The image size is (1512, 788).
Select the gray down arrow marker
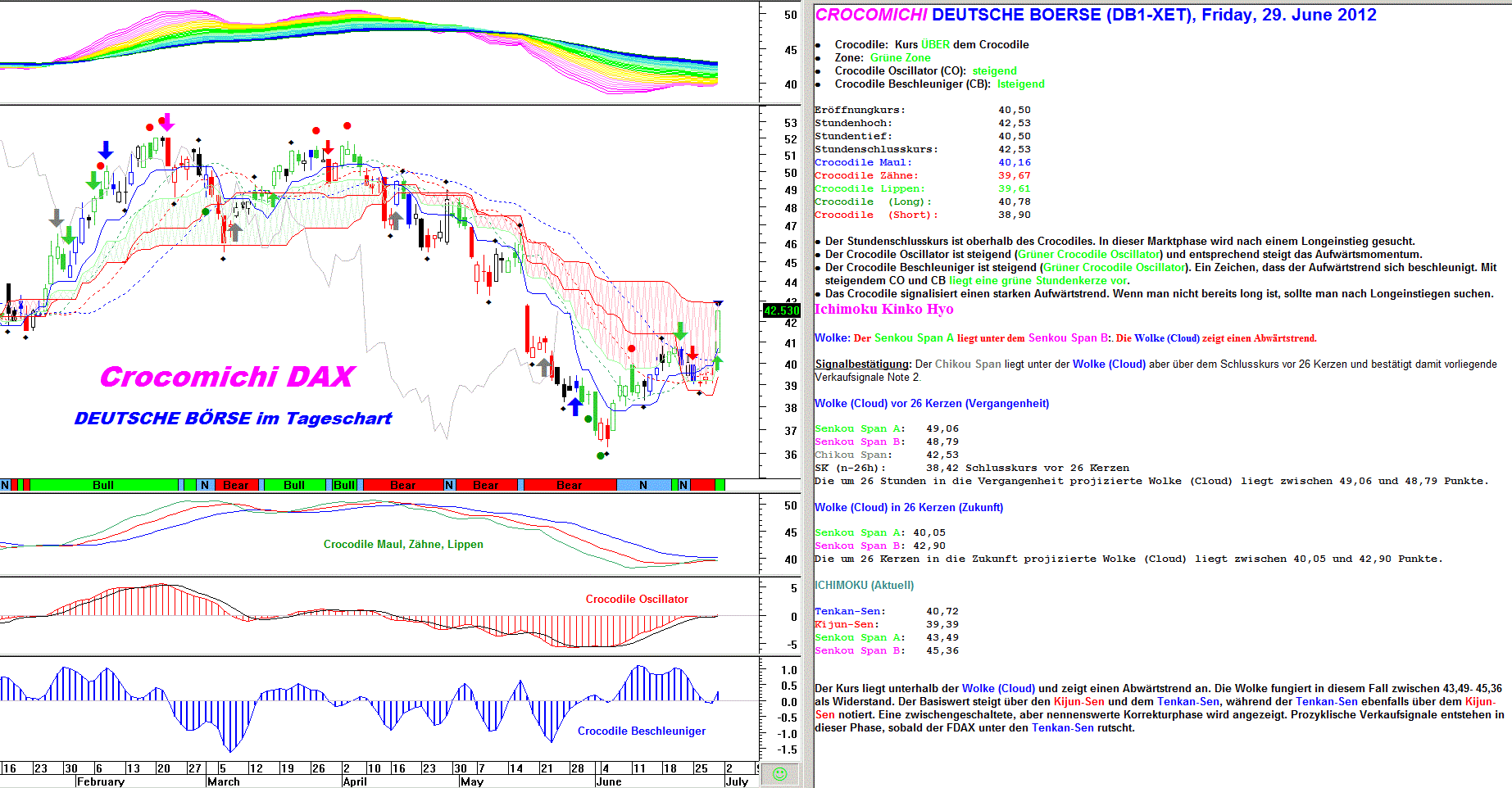coord(56,218)
